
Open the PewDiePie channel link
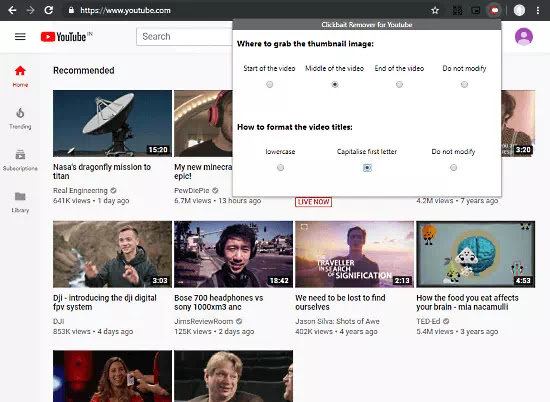click(192, 190)
